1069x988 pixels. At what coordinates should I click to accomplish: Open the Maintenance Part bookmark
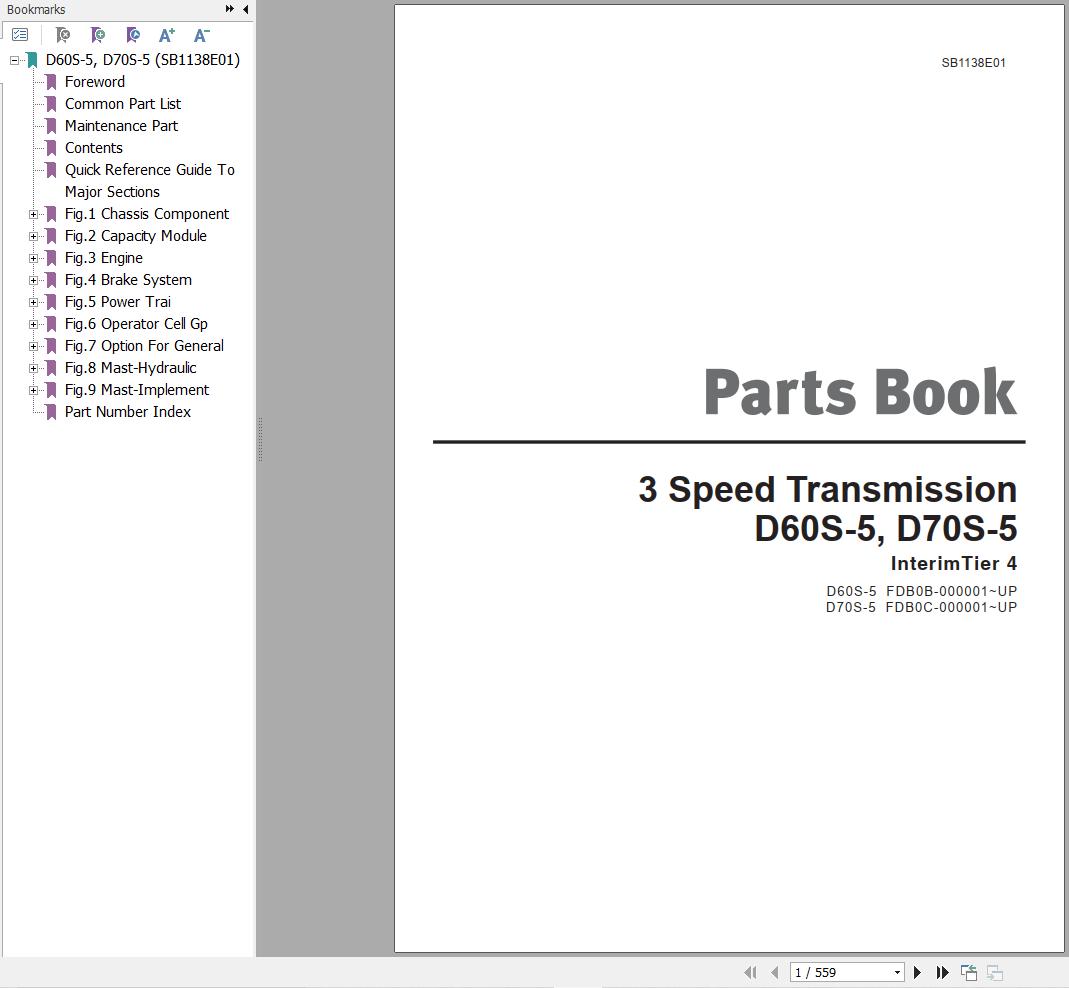pos(121,126)
